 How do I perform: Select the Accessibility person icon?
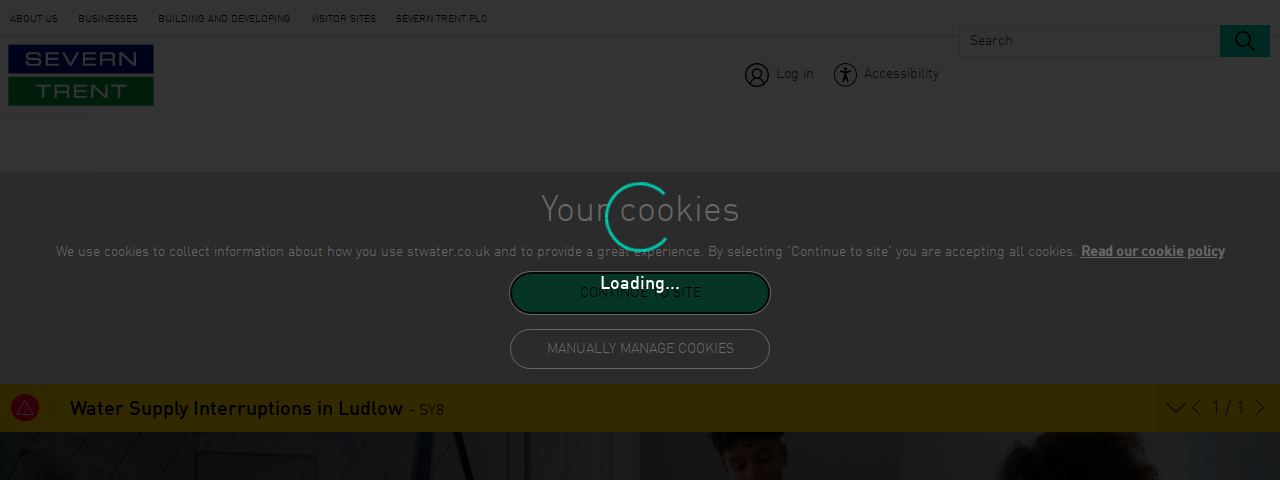(846, 75)
